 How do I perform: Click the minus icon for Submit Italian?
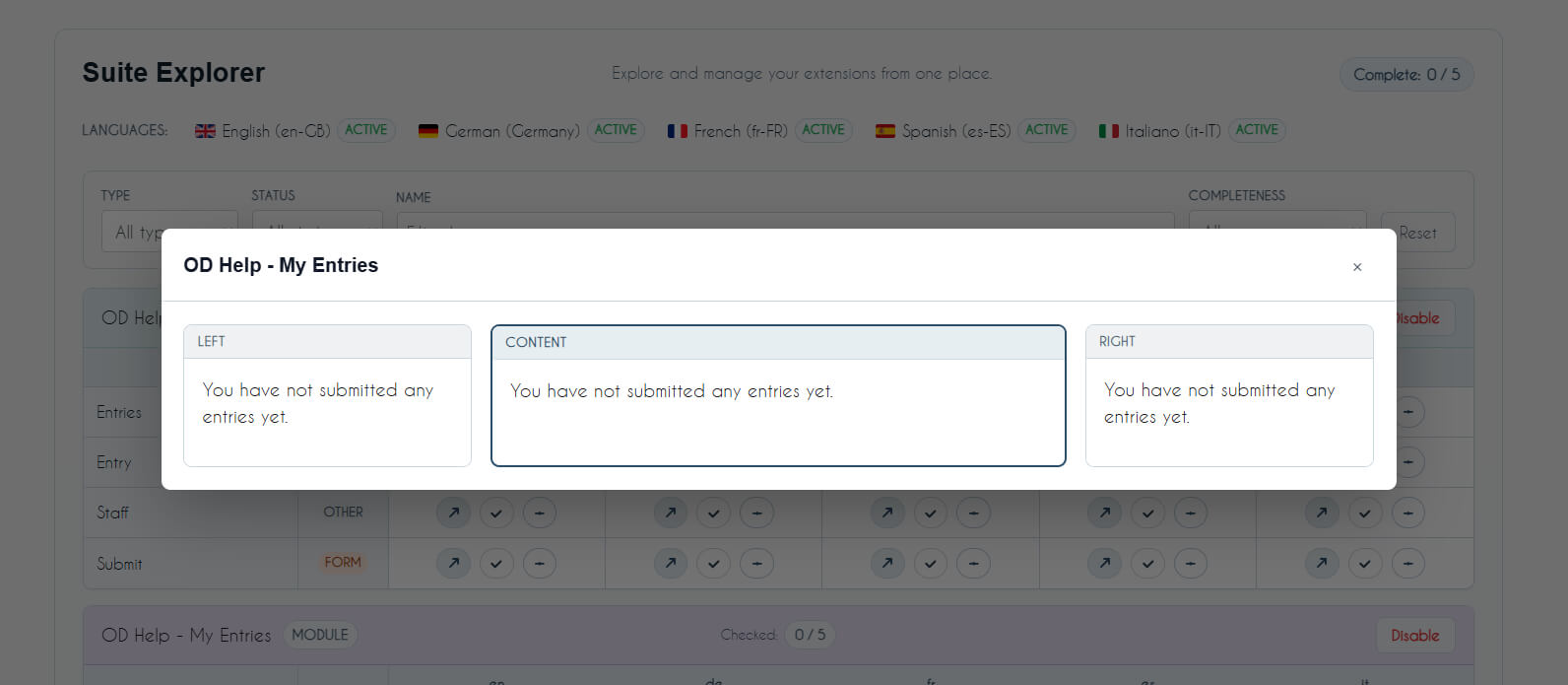(1407, 563)
